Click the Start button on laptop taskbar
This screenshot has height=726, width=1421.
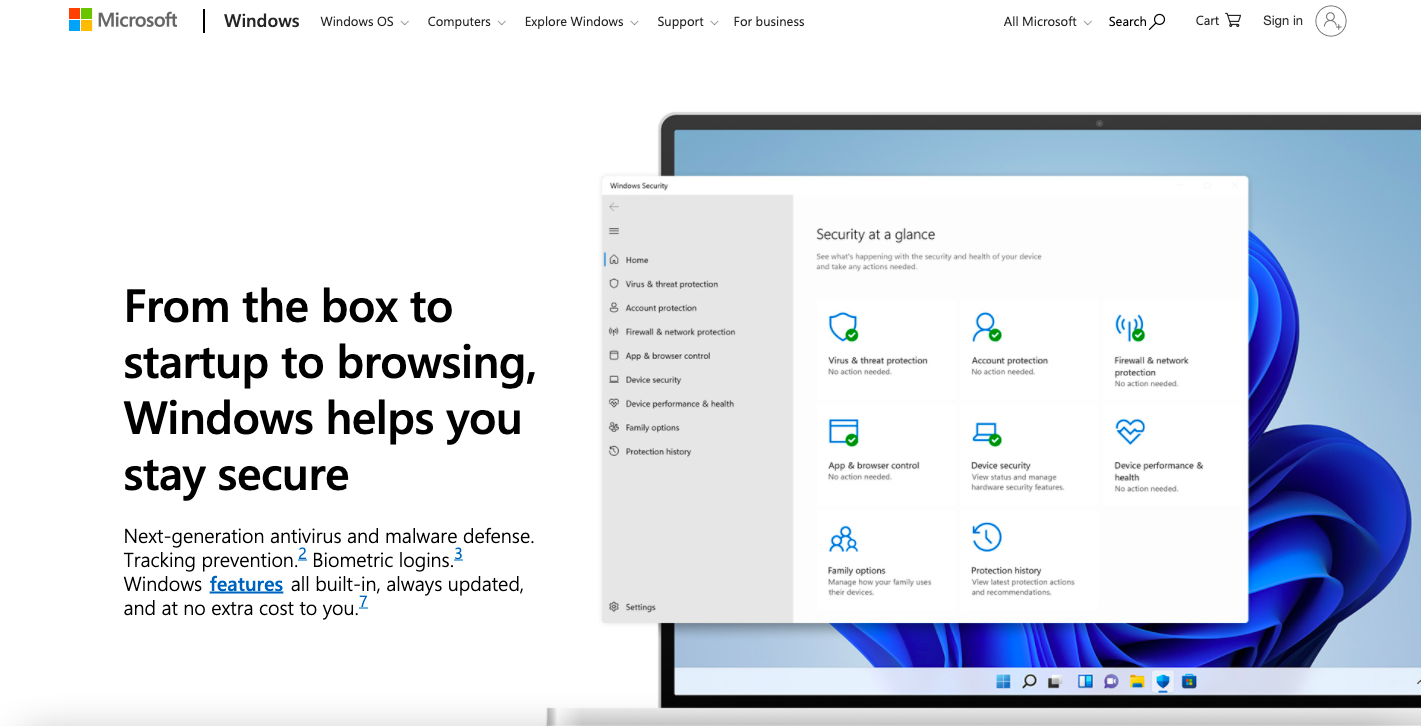coord(1003,682)
